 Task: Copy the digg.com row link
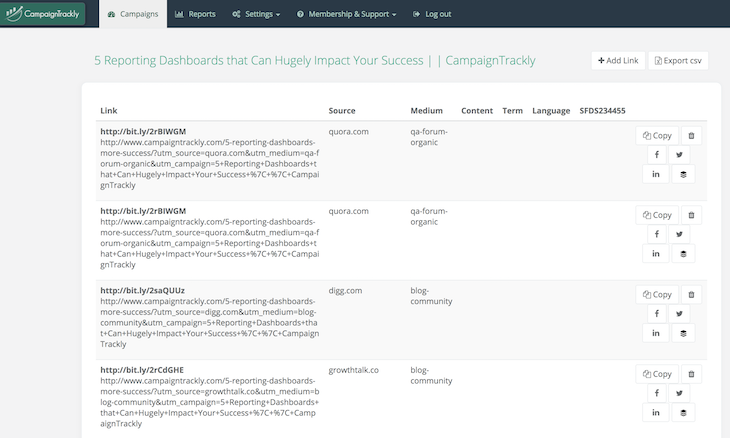coord(657,295)
